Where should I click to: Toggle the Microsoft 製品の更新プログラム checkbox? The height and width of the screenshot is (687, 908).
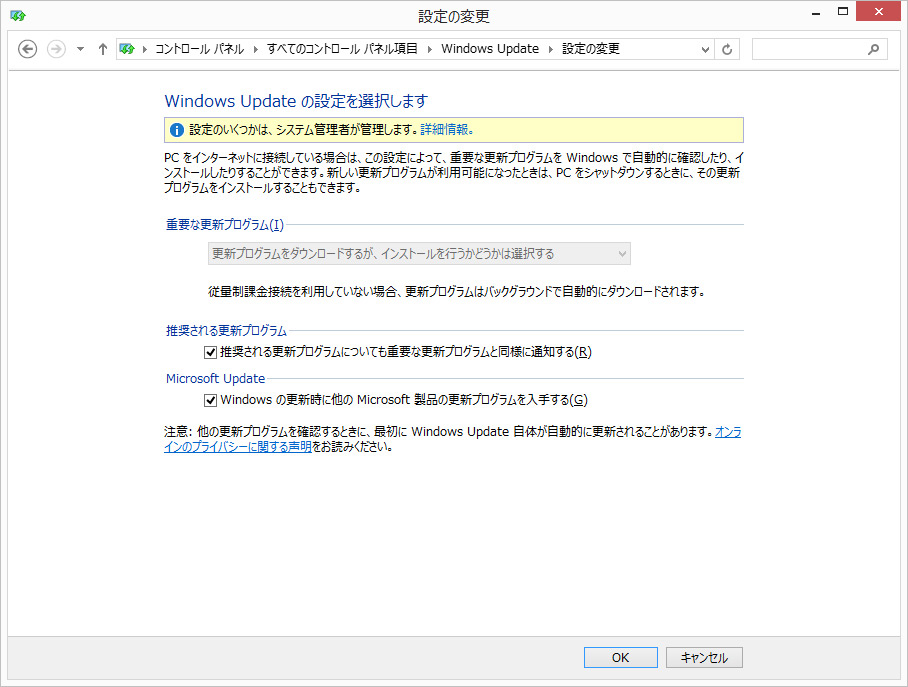210,400
